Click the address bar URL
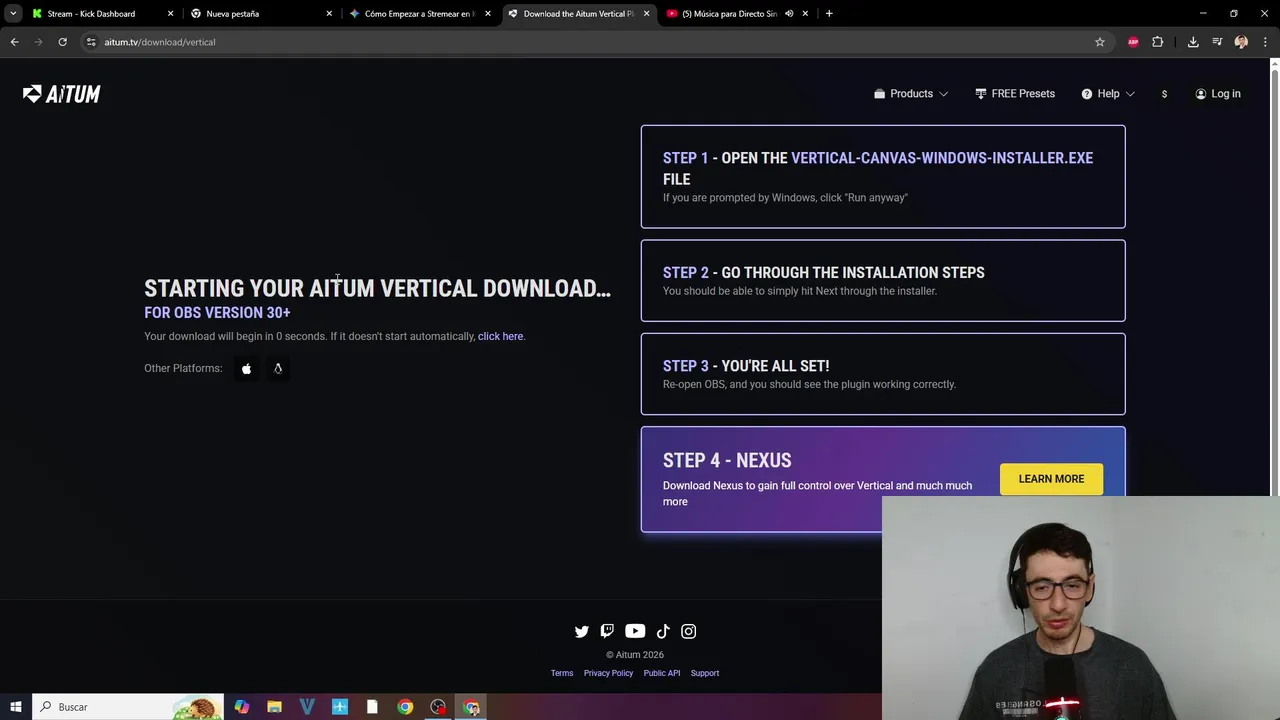The height and width of the screenshot is (720, 1280). pyautogui.click(x=160, y=42)
